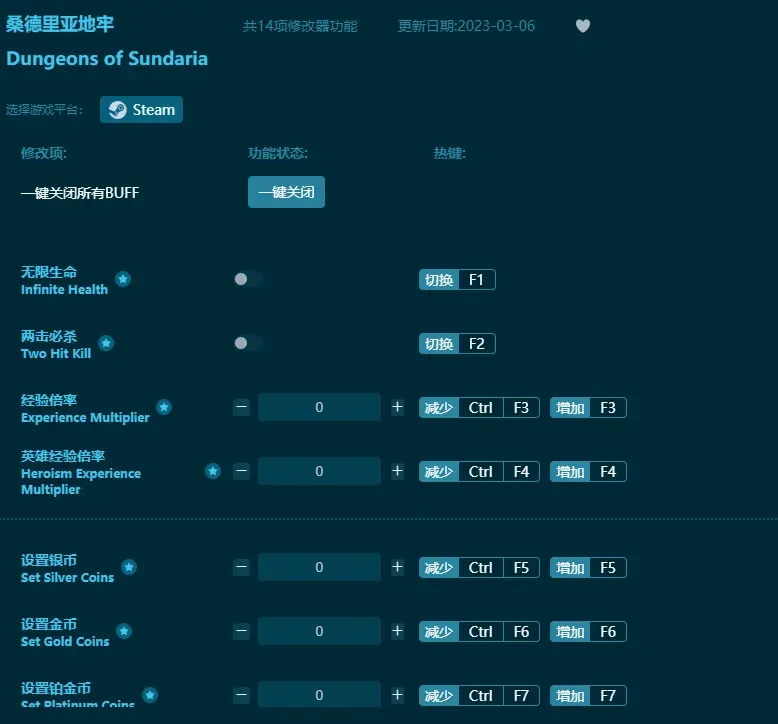The height and width of the screenshot is (724, 778).
Task: Click the 增加 F5 hotkey button
Action: 588,568
